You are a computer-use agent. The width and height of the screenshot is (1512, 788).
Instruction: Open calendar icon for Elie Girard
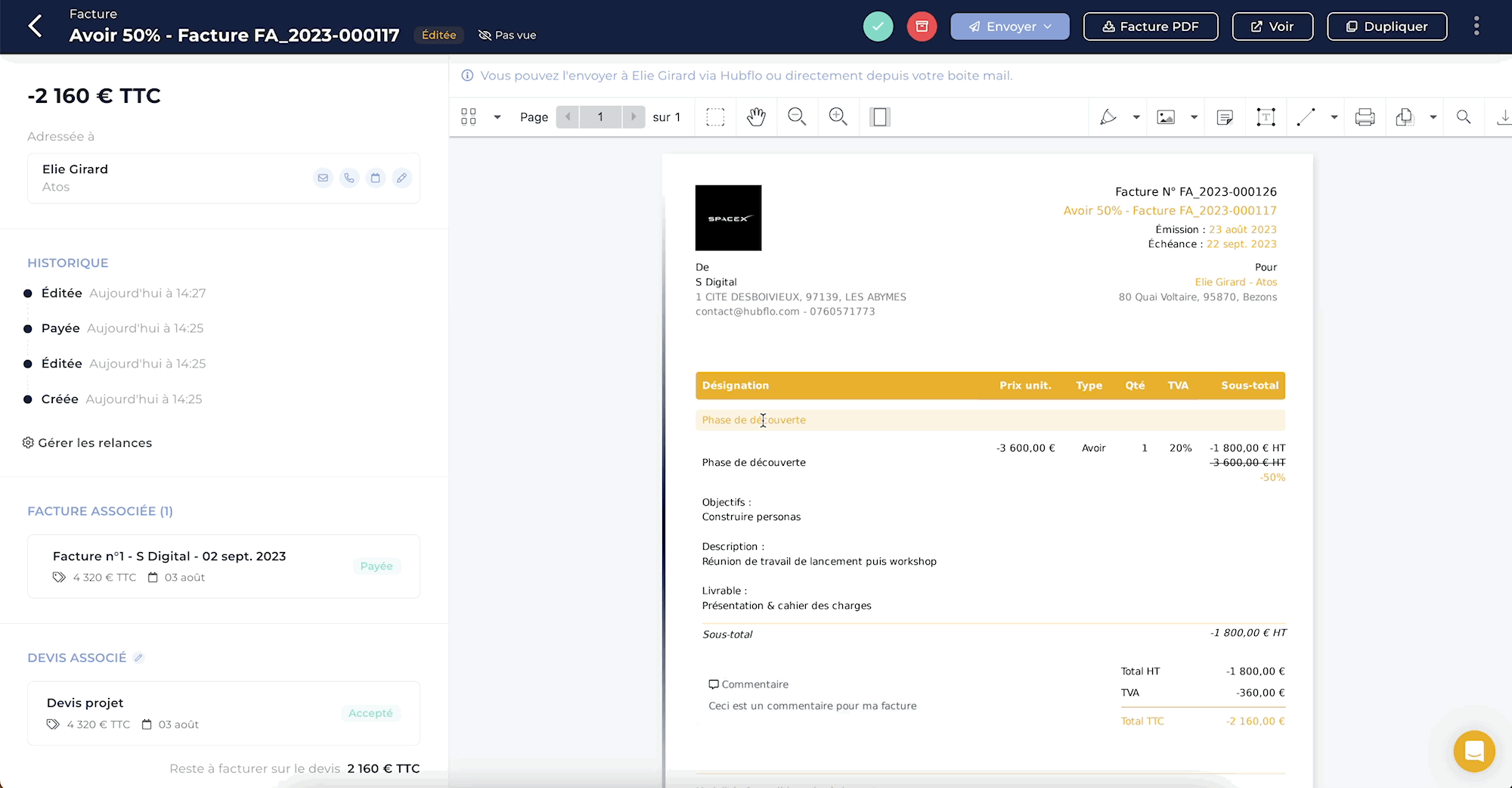[x=375, y=178]
